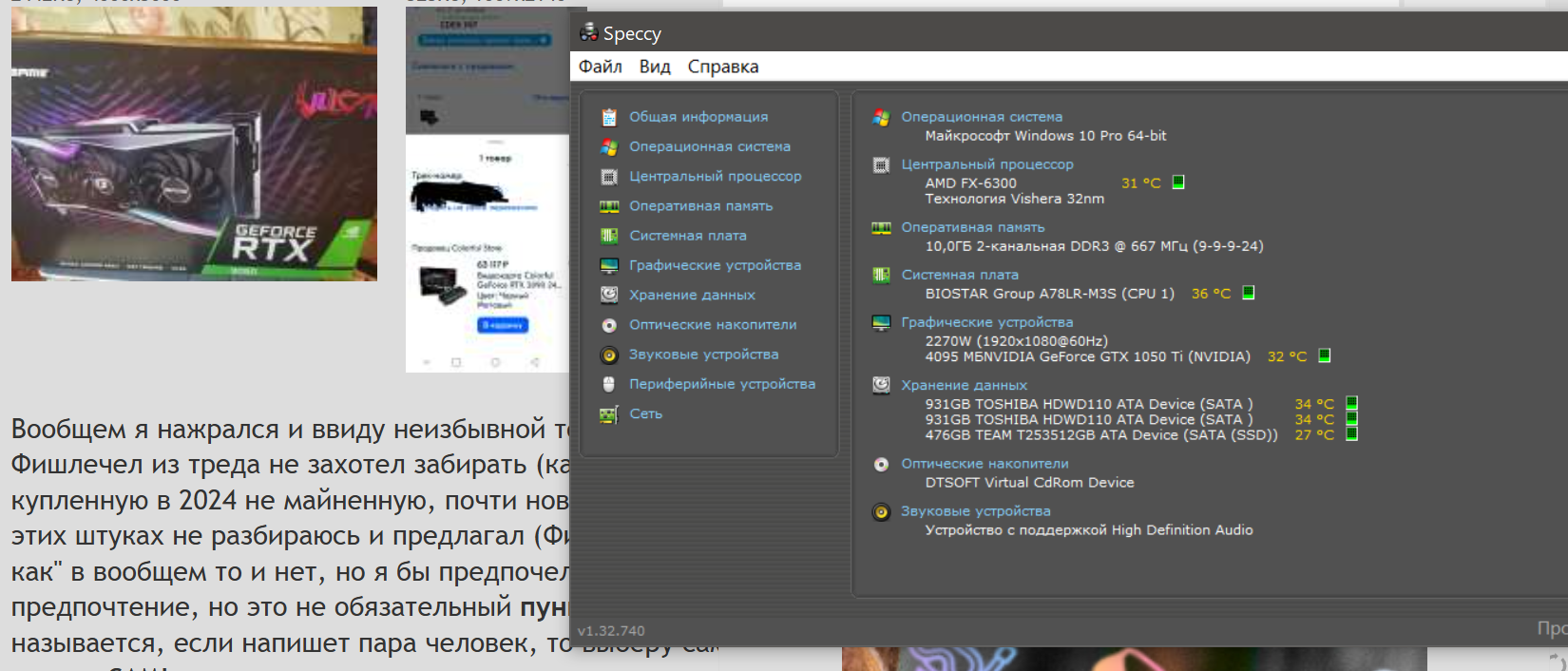Click the Операционная система sidebar icon
This screenshot has width=1568, height=671.
(x=609, y=147)
